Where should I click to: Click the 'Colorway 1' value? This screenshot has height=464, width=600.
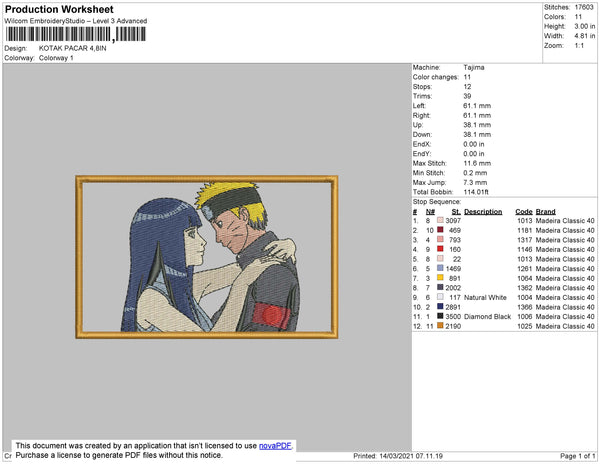[x=56, y=58]
